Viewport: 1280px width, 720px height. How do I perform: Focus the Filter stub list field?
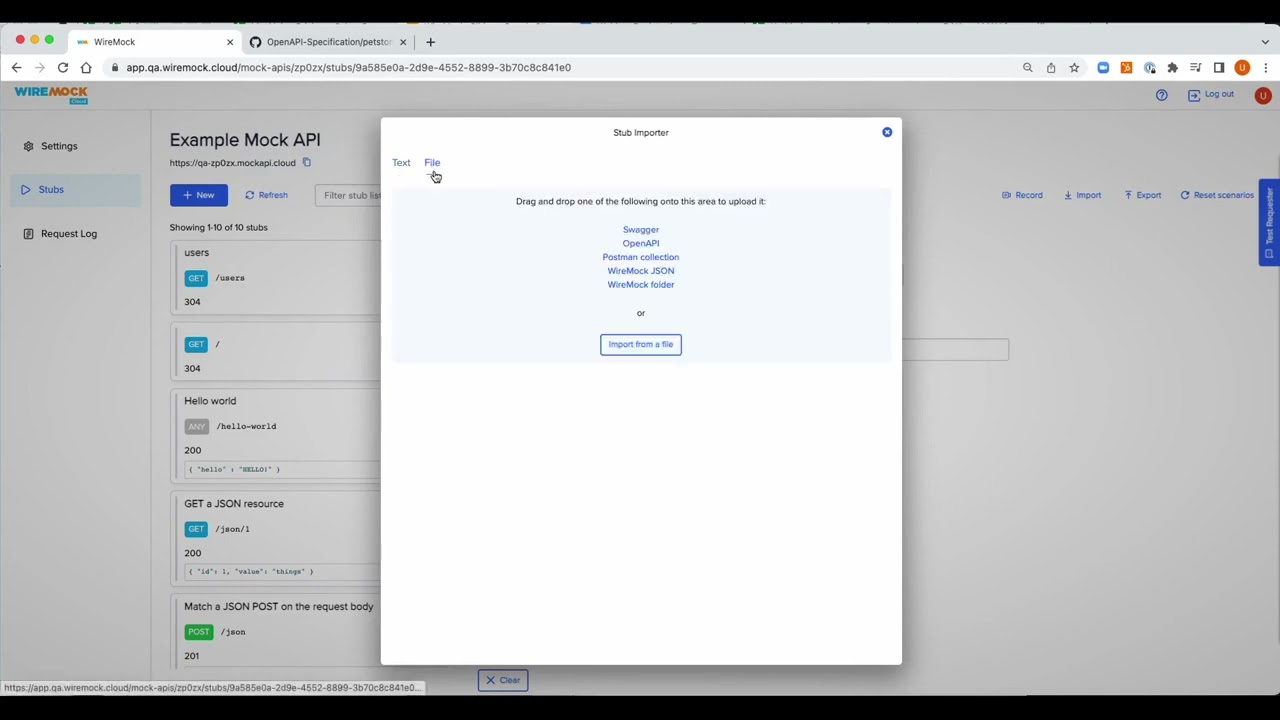(350, 195)
